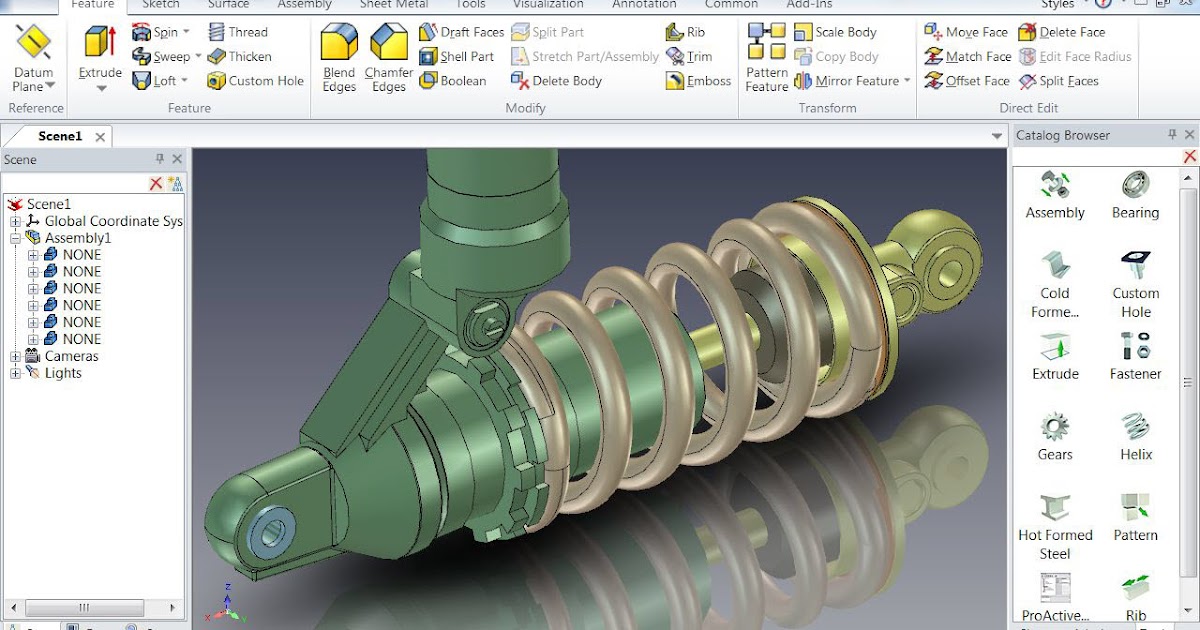Viewport: 1200px width, 630px height.
Task: Select the Blend Edges tool
Action: [338, 57]
